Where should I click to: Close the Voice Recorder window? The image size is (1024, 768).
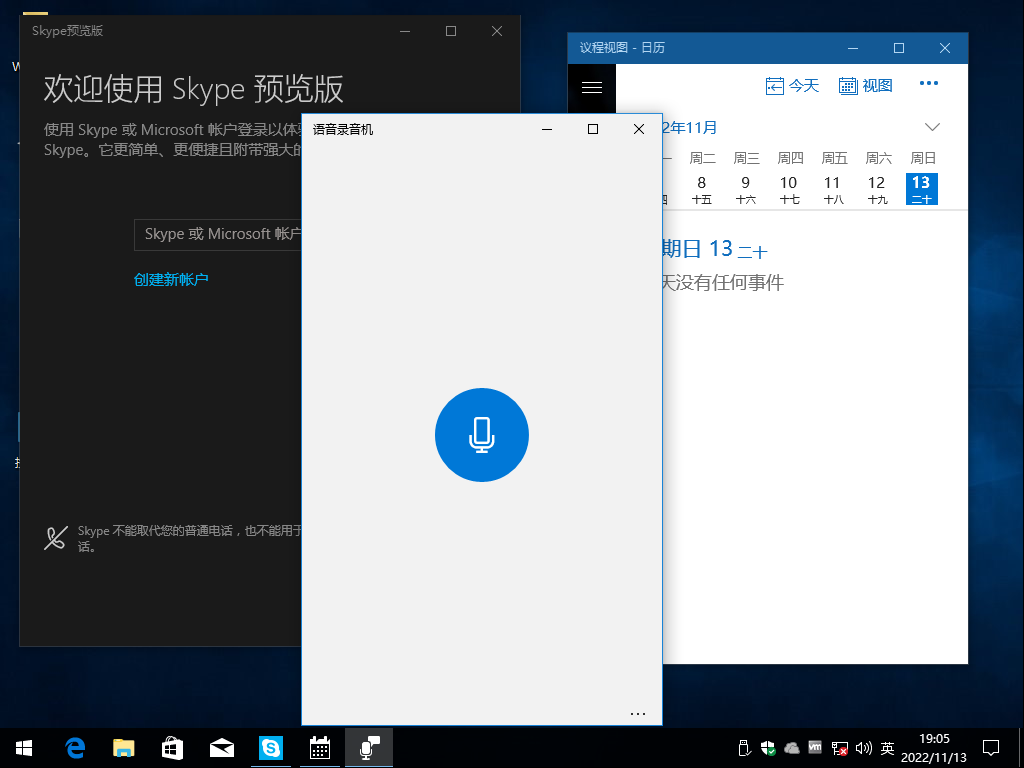639,129
